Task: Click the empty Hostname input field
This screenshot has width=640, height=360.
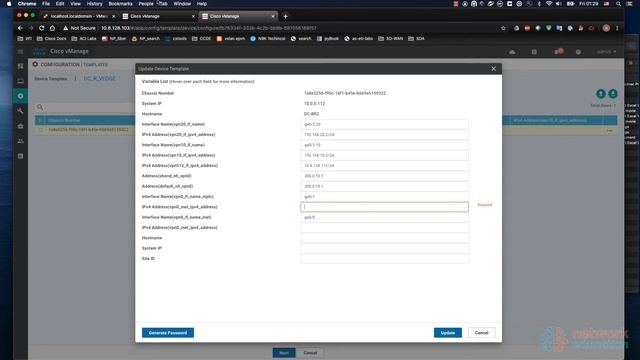Action: (x=384, y=238)
